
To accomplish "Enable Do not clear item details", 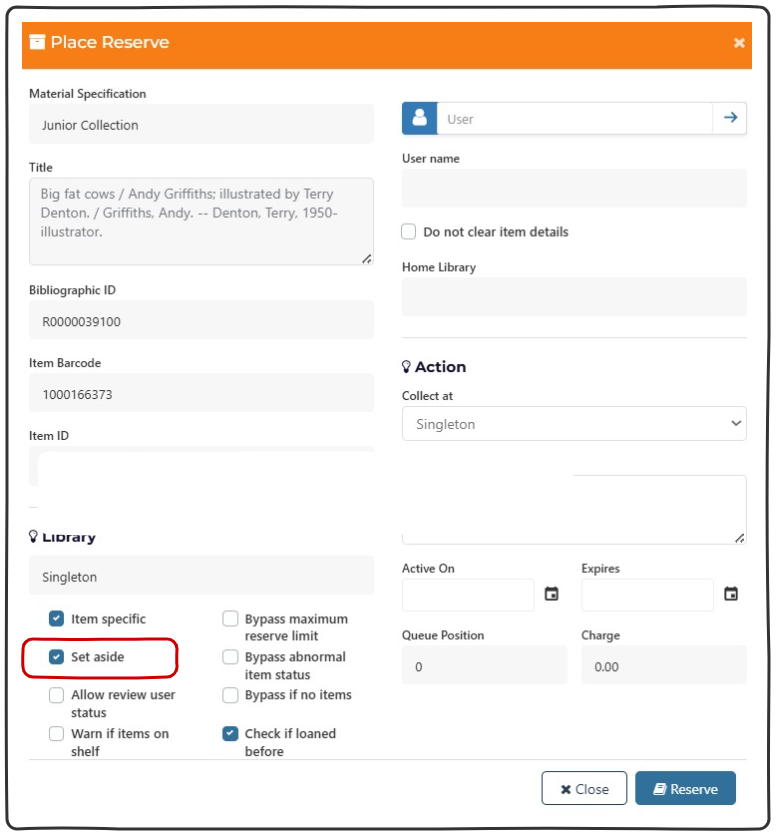I will (x=409, y=232).
